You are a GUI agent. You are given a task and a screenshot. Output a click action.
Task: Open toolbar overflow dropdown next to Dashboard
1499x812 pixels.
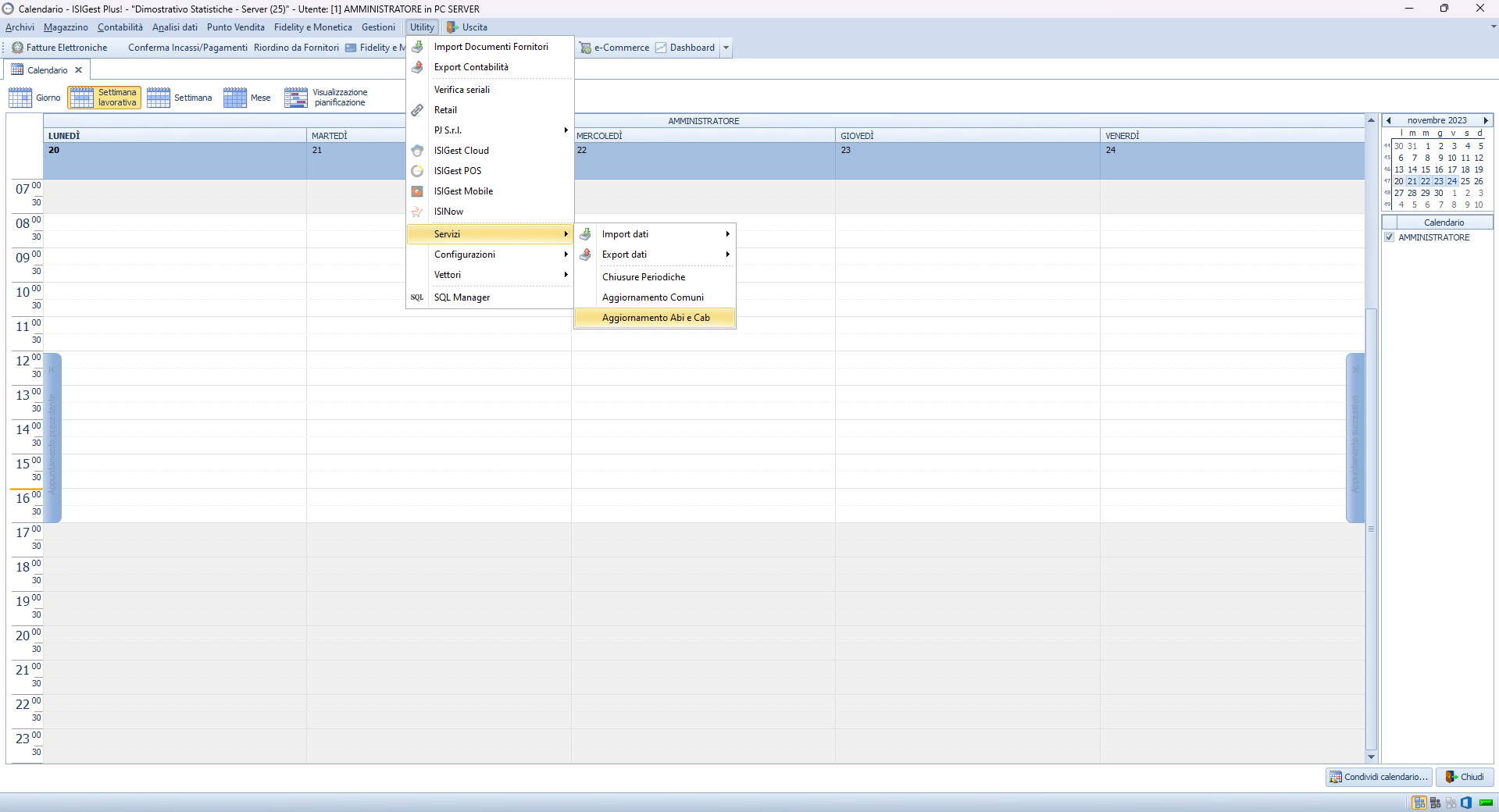726,48
